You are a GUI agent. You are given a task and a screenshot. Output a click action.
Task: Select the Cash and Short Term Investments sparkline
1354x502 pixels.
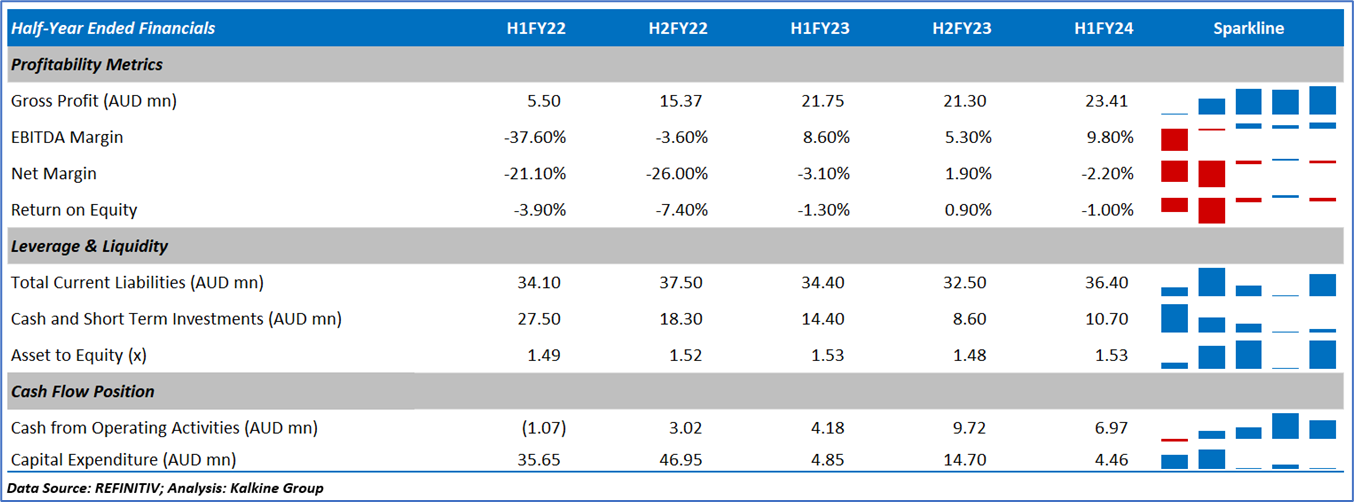tap(1249, 319)
